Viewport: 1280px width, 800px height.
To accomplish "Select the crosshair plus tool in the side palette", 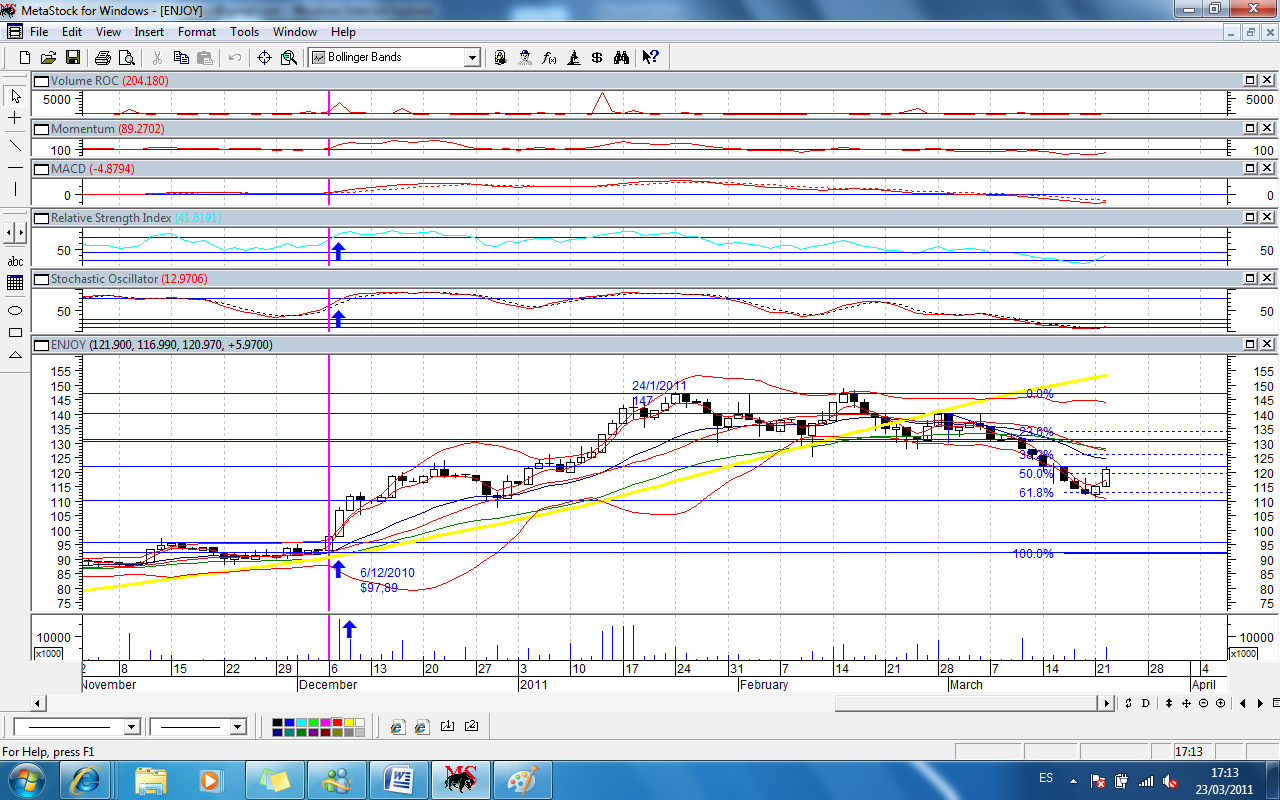I will (15, 118).
